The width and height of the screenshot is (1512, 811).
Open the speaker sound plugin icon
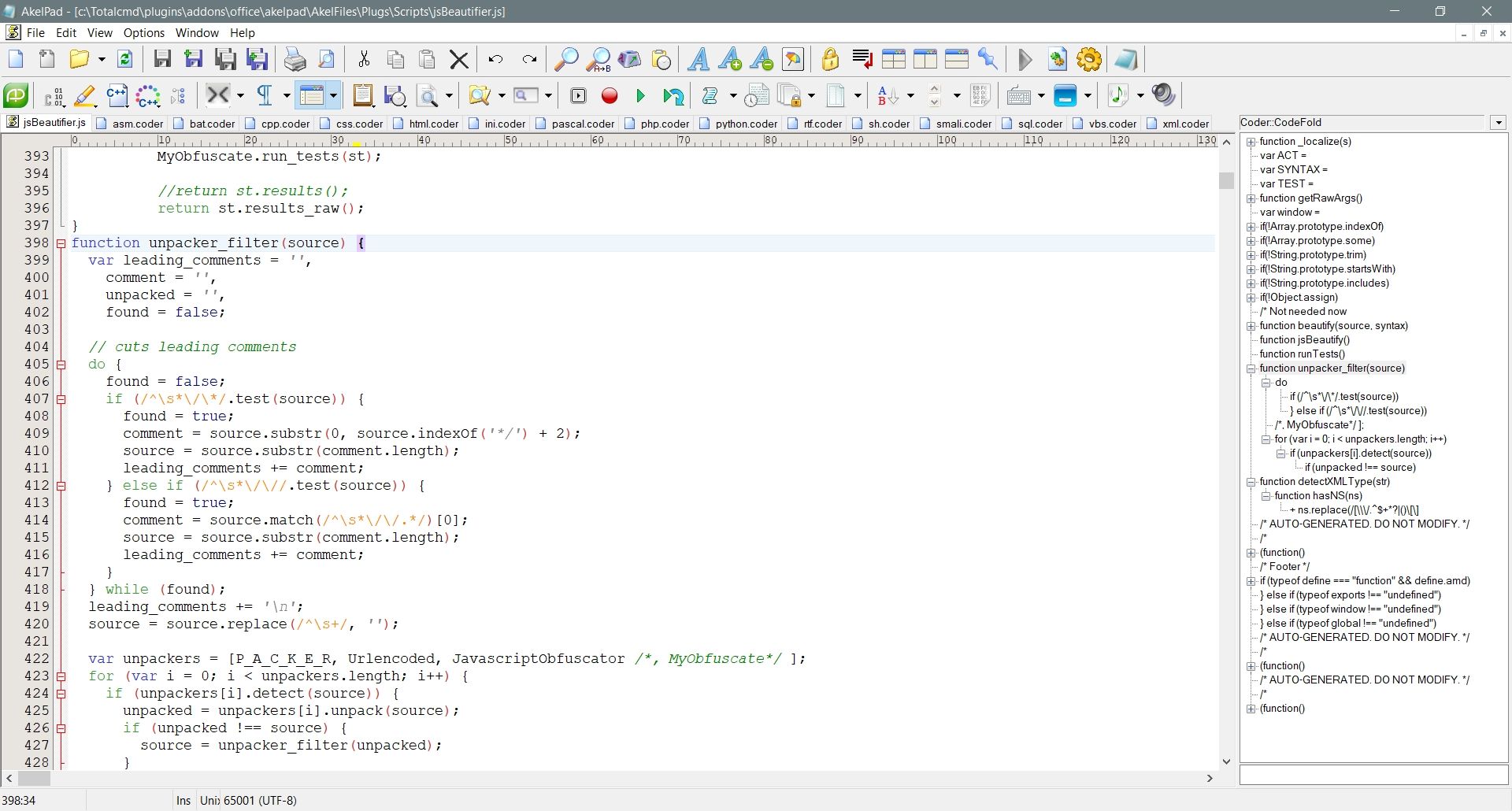(1163, 95)
